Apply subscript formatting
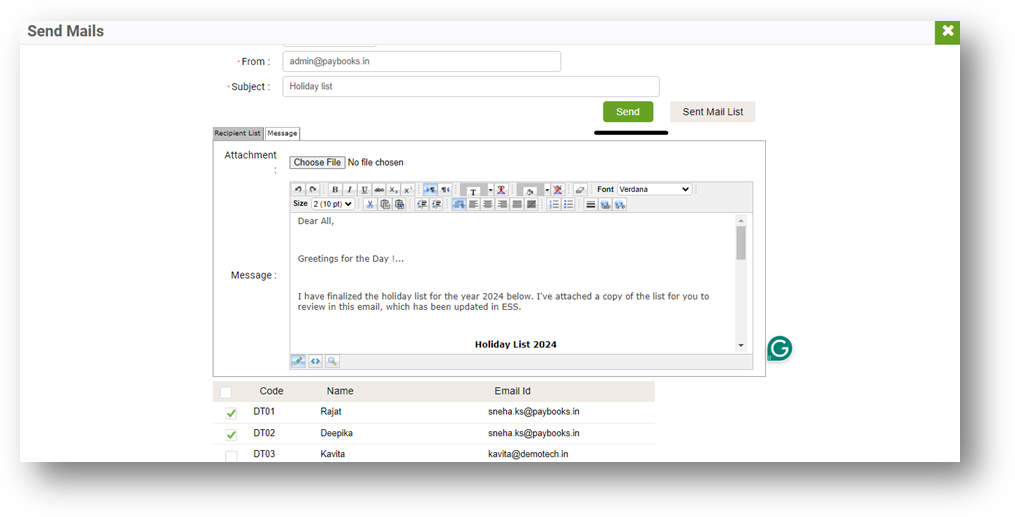The height and width of the screenshot is (517, 1015). click(394, 190)
